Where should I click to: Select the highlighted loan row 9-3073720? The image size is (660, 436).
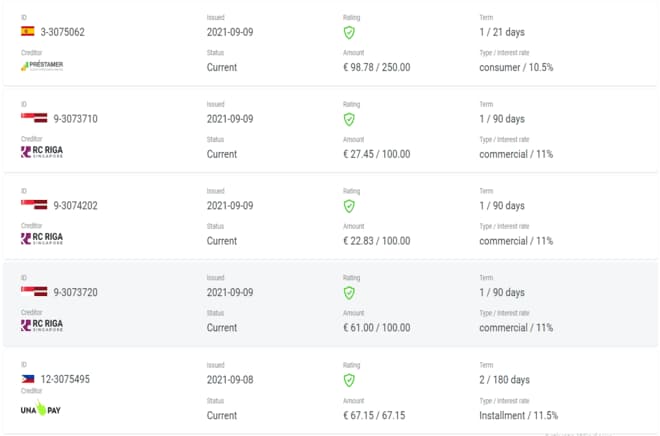tap(330, 304)
